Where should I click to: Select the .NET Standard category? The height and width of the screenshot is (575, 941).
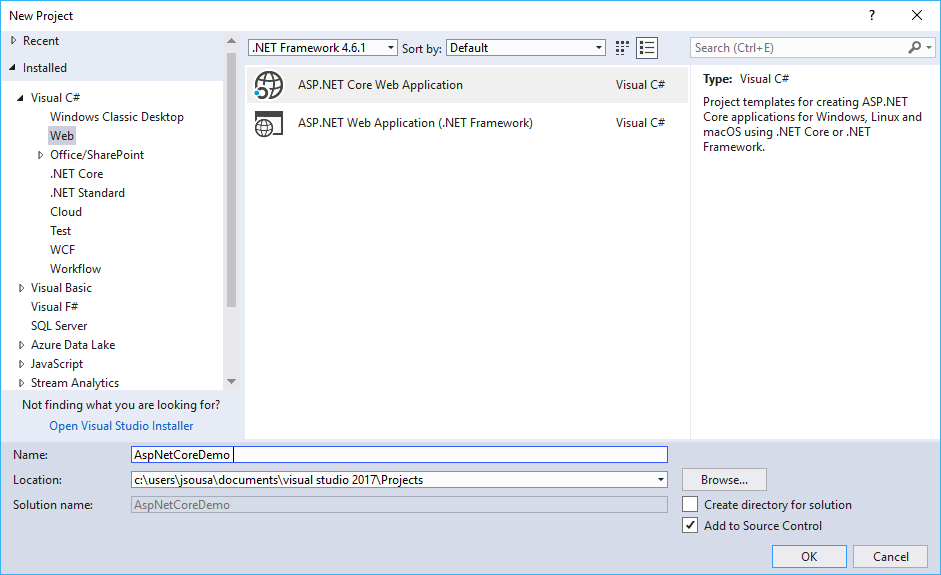87,193
